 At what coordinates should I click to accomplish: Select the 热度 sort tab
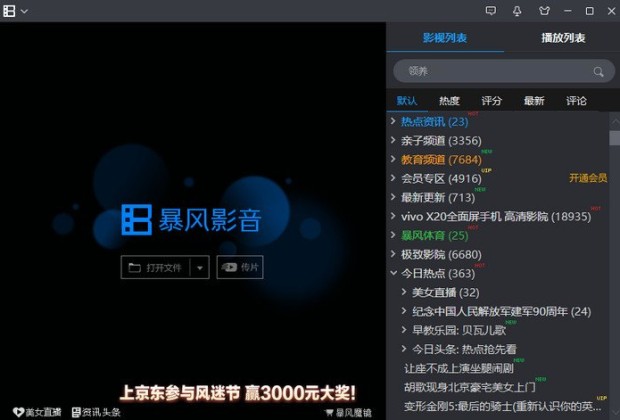[x=449, y=101]
